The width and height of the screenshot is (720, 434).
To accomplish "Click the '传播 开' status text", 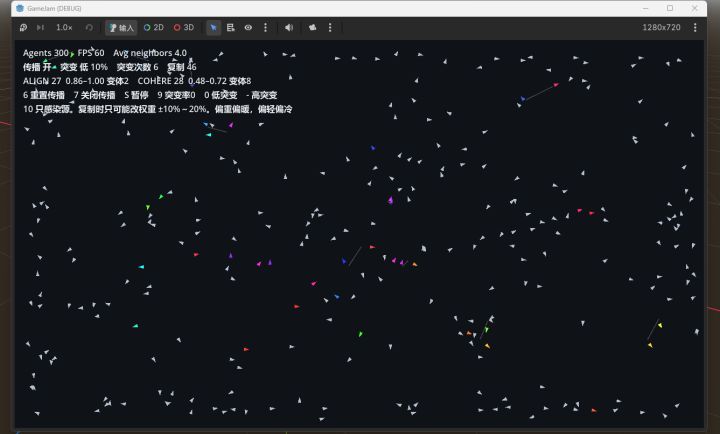I will (37, 67).
